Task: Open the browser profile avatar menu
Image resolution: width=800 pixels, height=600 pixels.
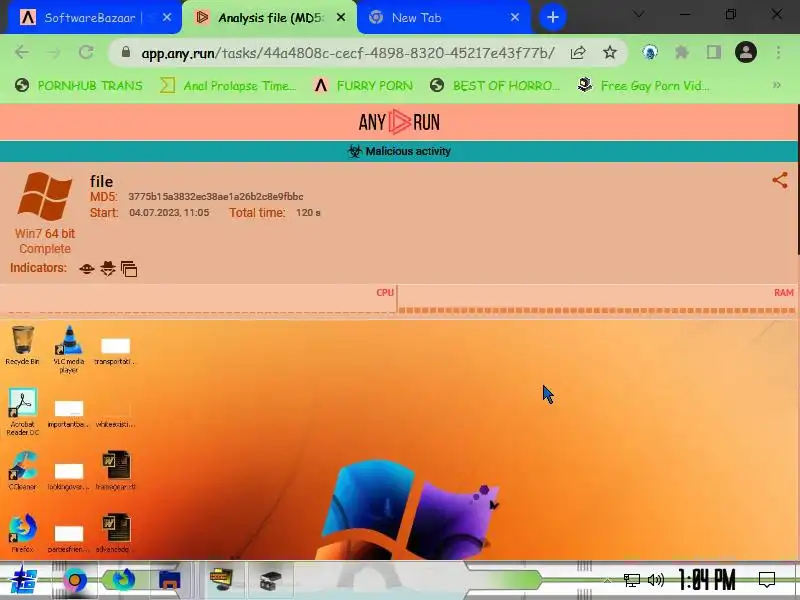Action: pos(745,52)
